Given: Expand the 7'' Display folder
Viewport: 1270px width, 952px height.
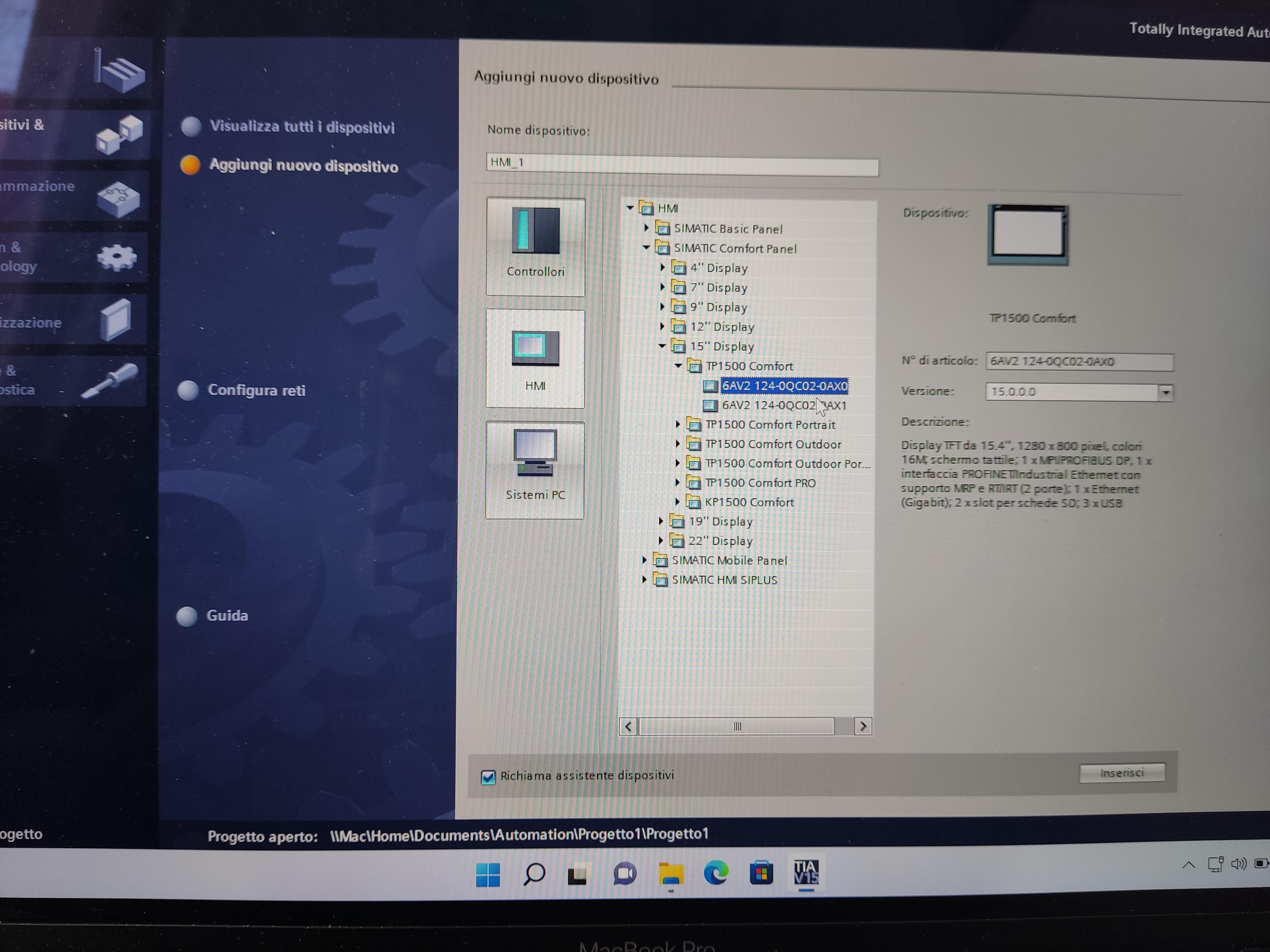Looking at the screenshot, I should pyautogui.click(x=663, y=286).
